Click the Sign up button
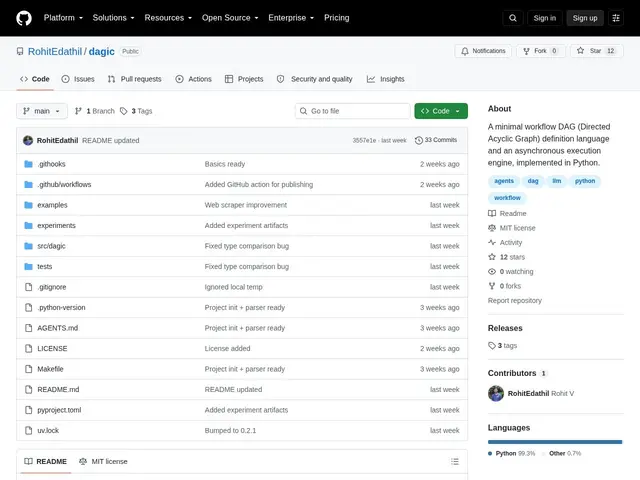Viewport: 640px width, 480px height. [x=584, y=18]
